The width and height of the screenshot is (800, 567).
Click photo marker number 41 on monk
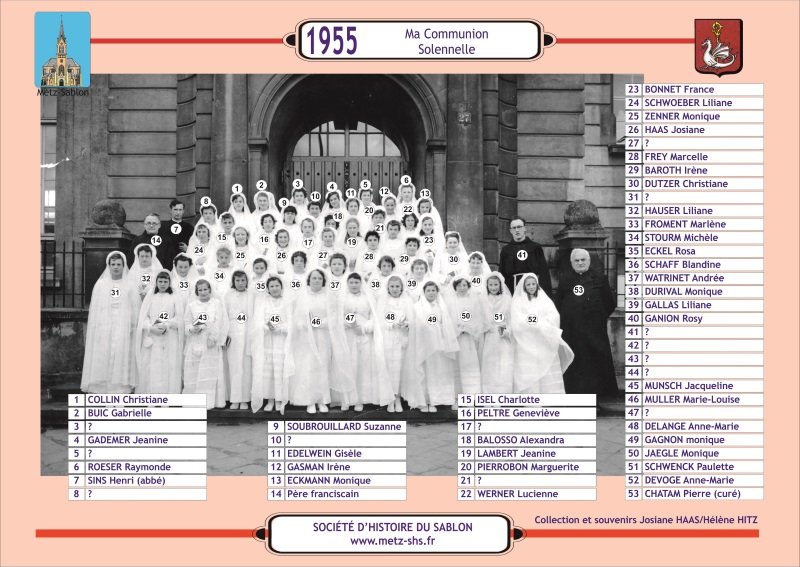(x=521, y=255)
